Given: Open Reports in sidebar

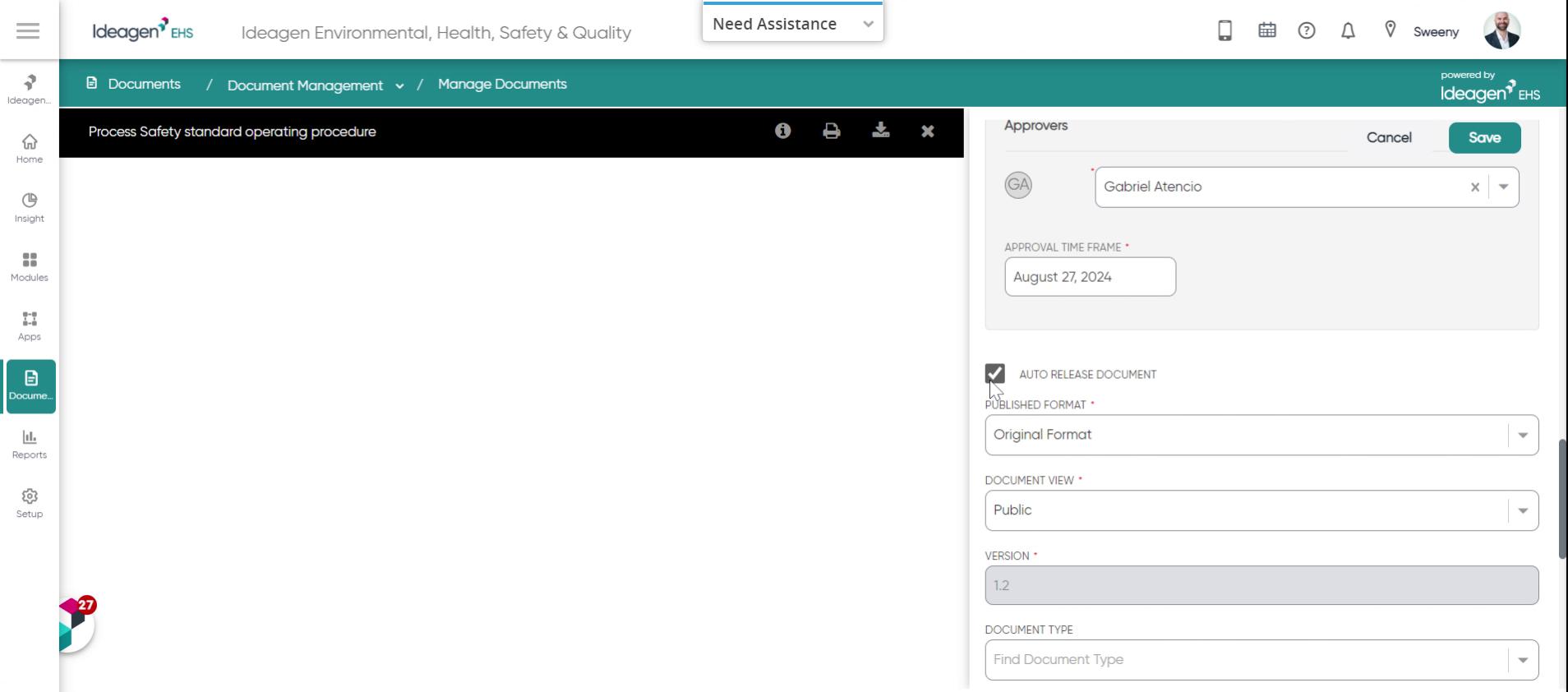Looking at the screenshot, I should point(30,445).
